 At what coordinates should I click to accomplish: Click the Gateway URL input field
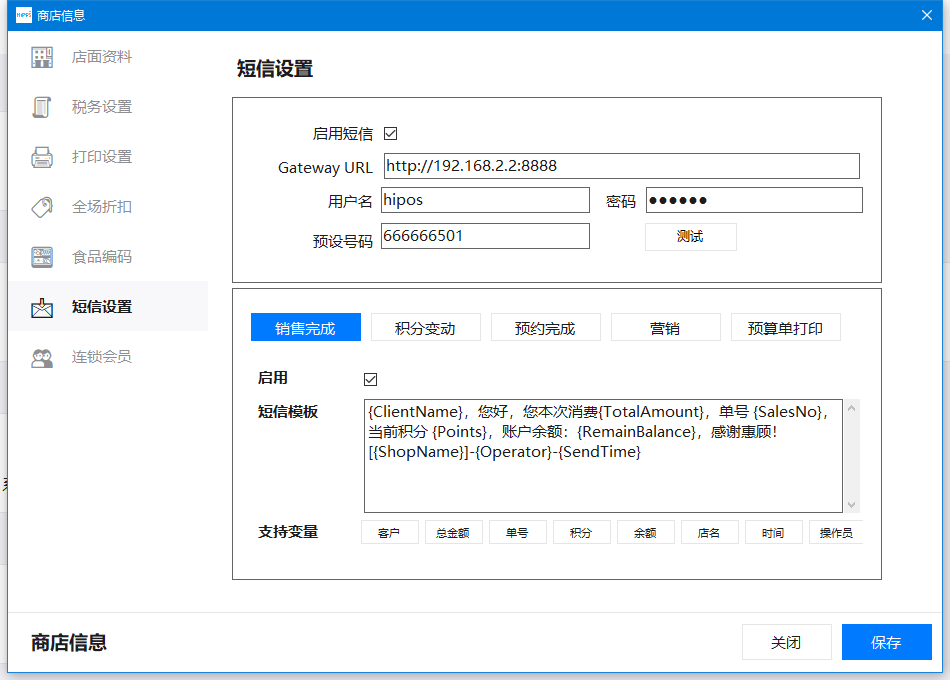[x=622, y=166]
